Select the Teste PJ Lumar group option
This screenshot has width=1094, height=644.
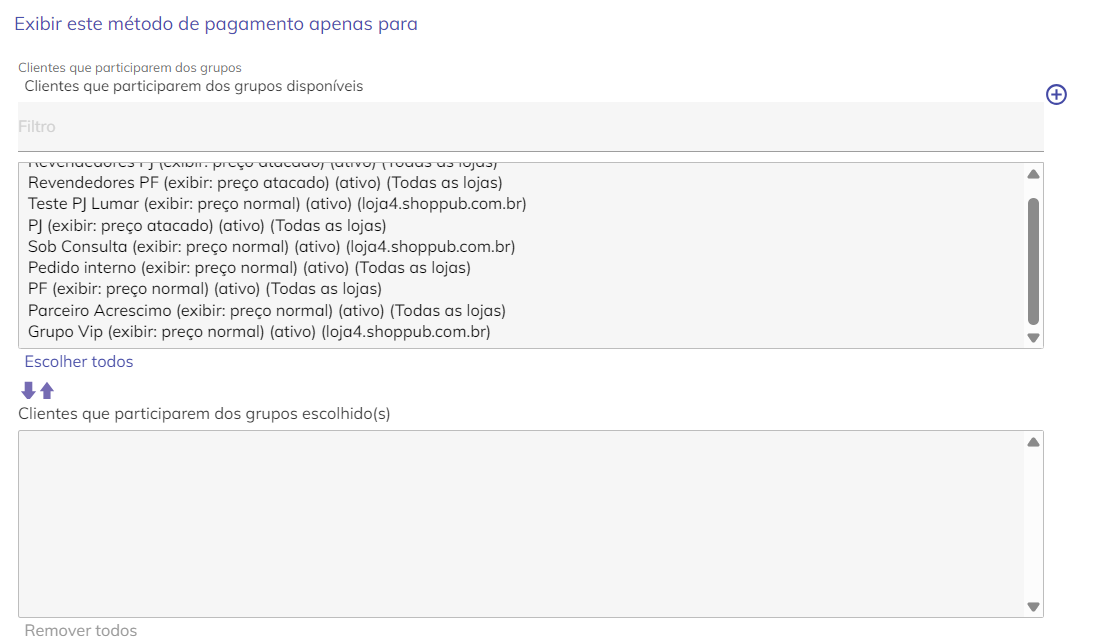point(277,204)
